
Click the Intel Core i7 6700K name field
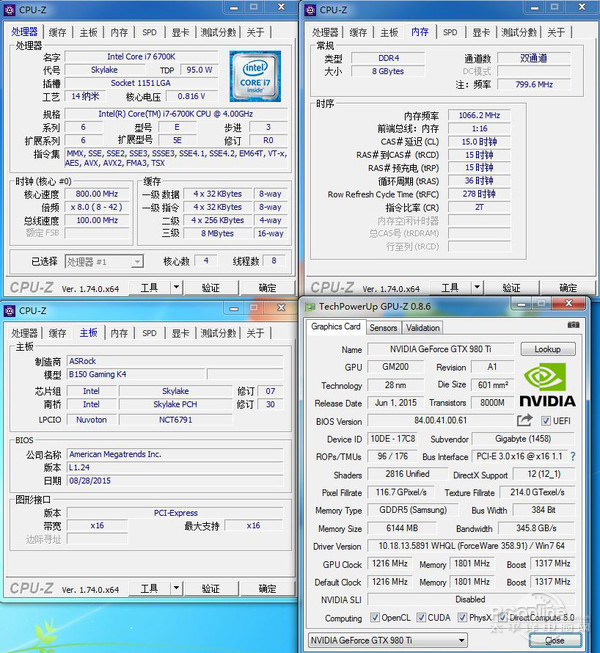coord(141,57)
